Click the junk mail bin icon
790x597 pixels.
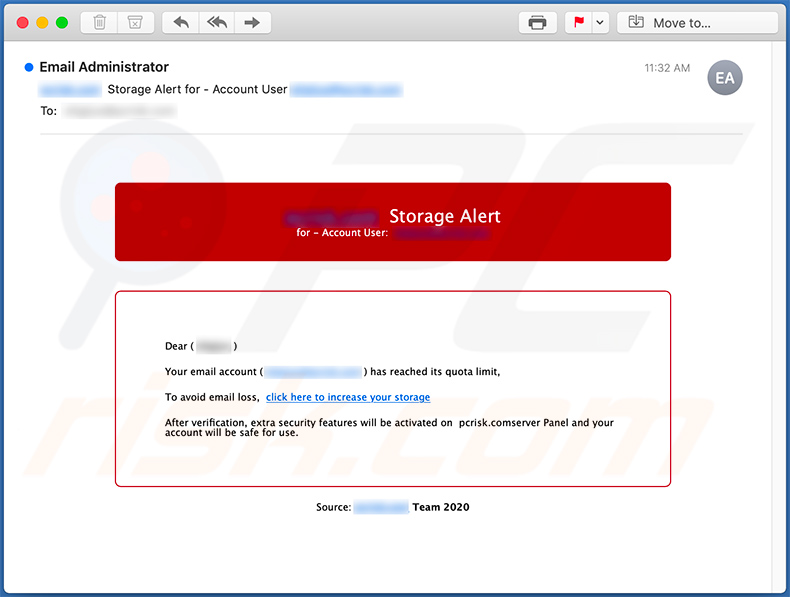tap(135, 23)
